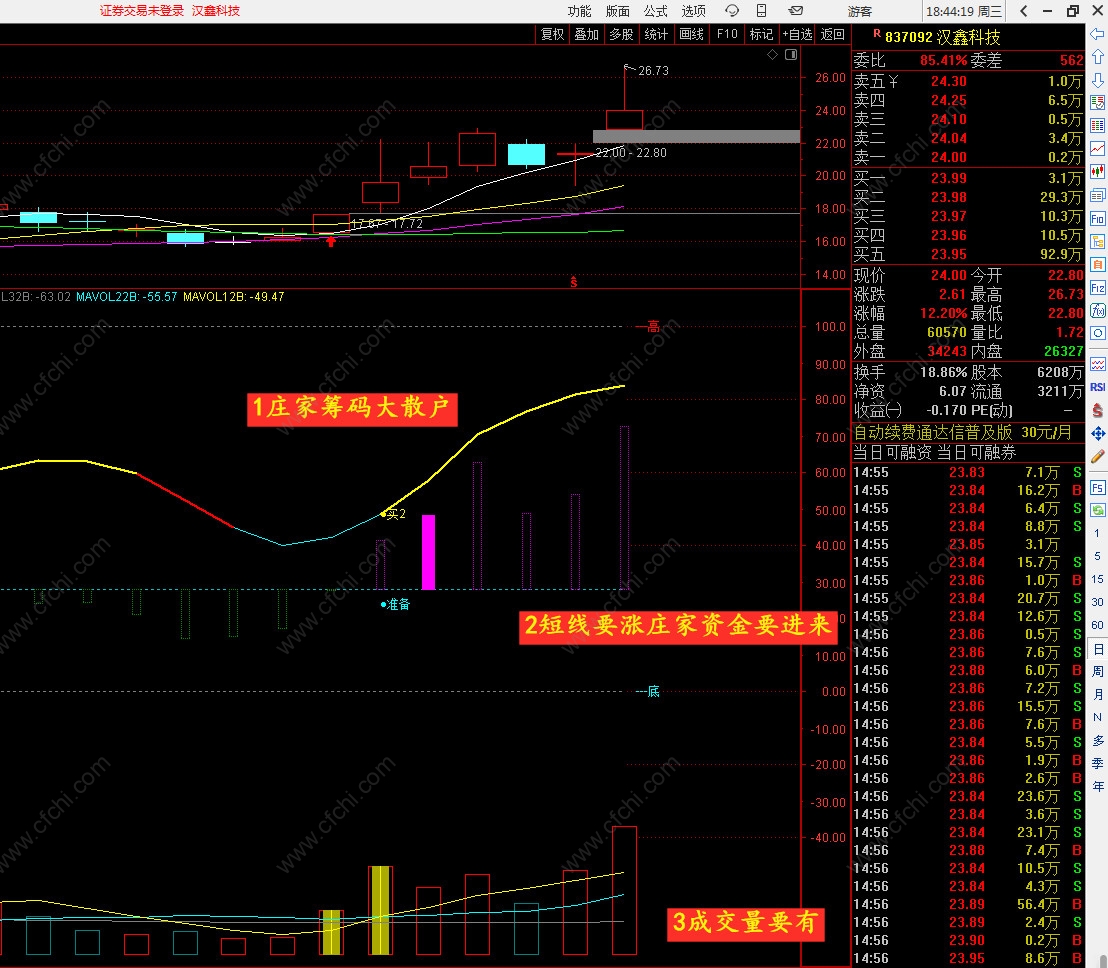Click the envelope message icon

tap(796, 11)
